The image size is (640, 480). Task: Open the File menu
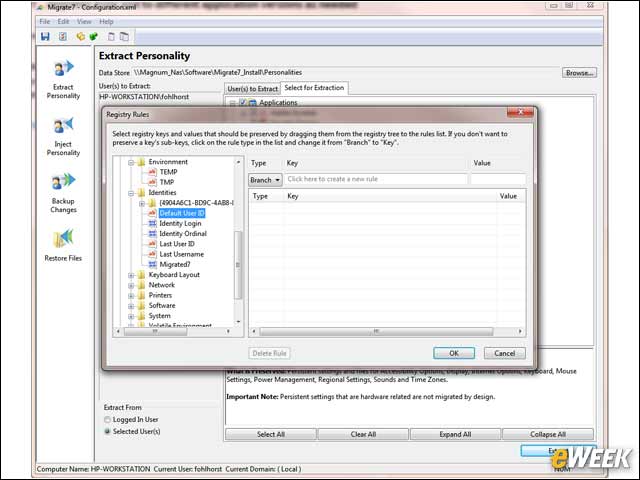(44, 22)
